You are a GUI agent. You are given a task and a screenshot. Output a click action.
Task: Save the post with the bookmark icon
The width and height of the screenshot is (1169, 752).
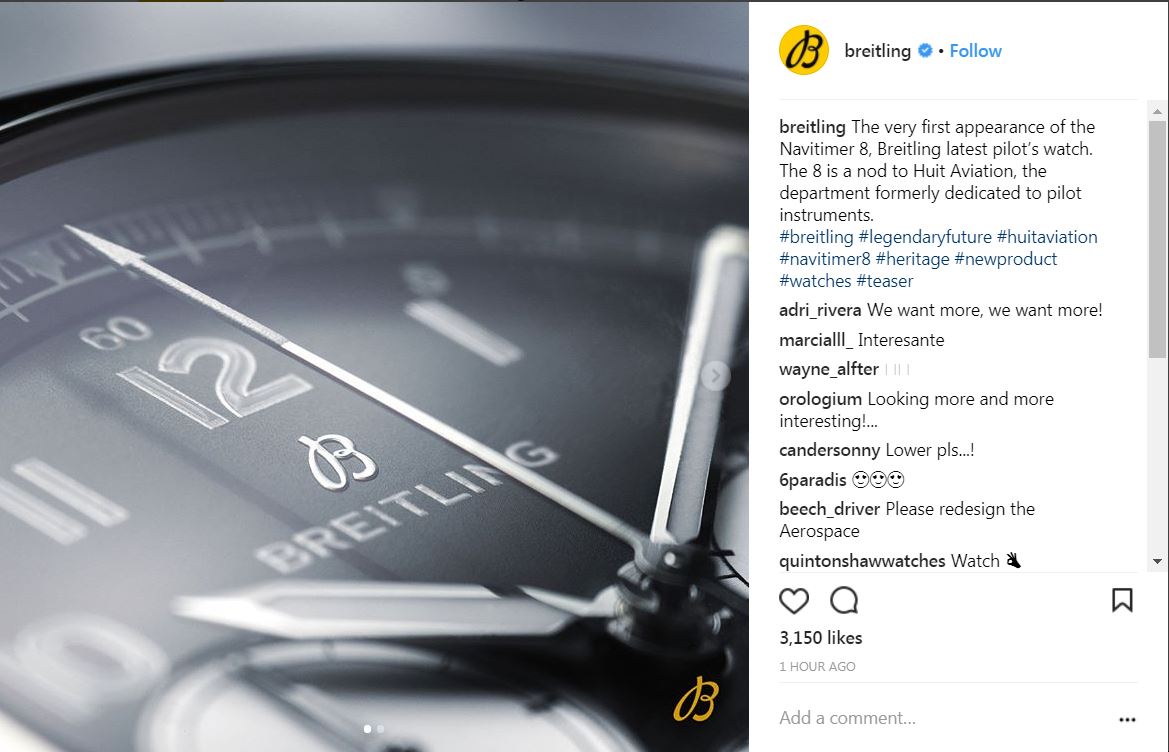1122,600
